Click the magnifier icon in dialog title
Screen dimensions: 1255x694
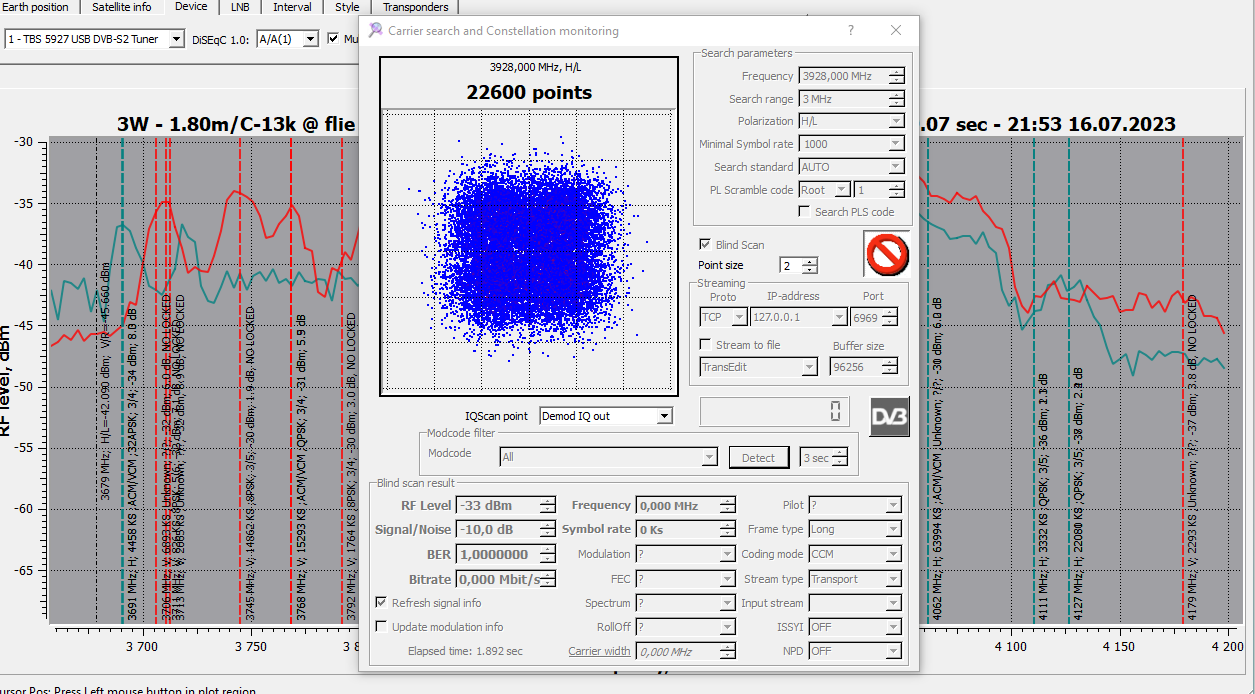[x=375, y=31]
